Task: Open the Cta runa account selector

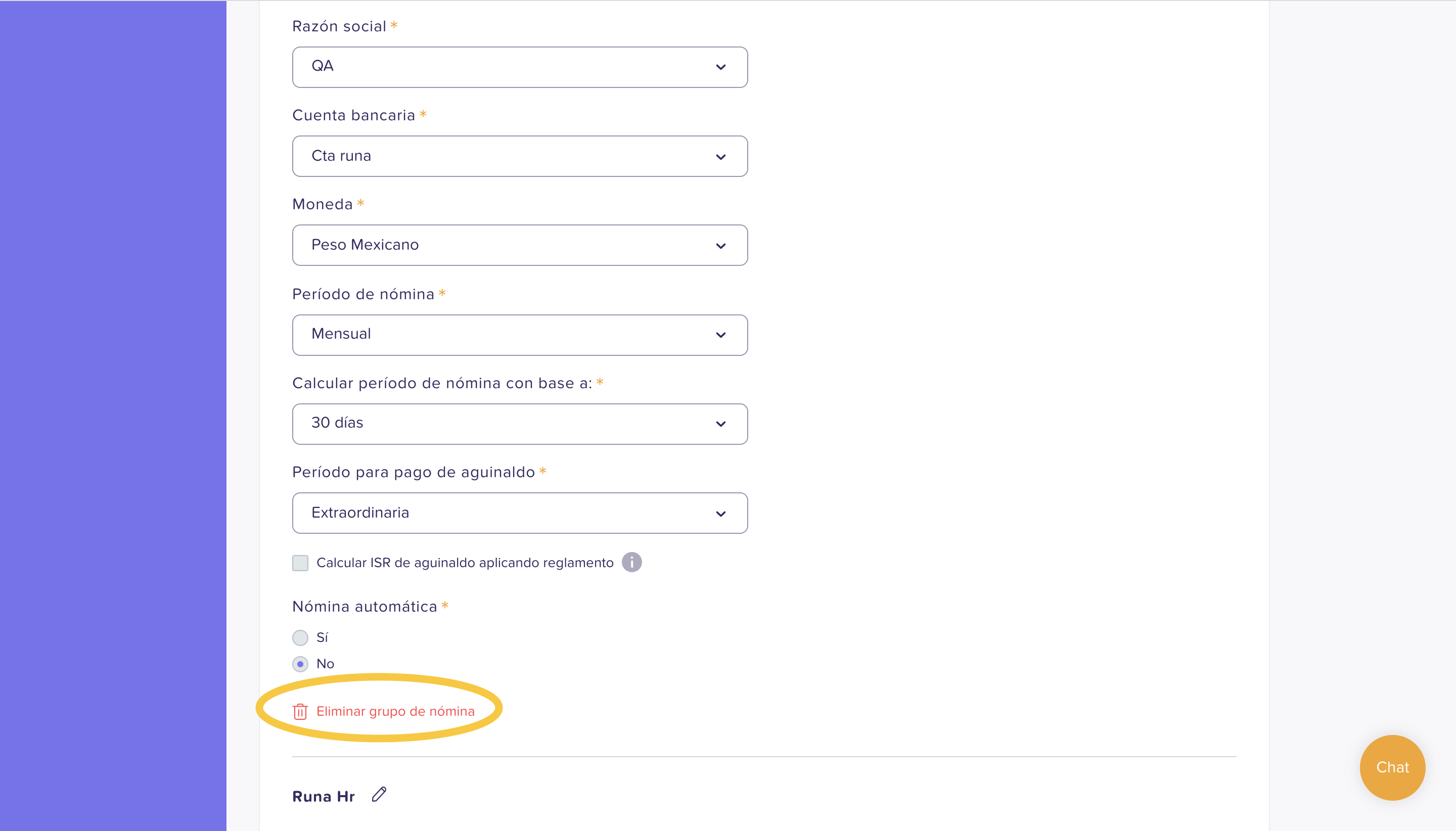Action: pyautogui.click(x=520, y=156)
